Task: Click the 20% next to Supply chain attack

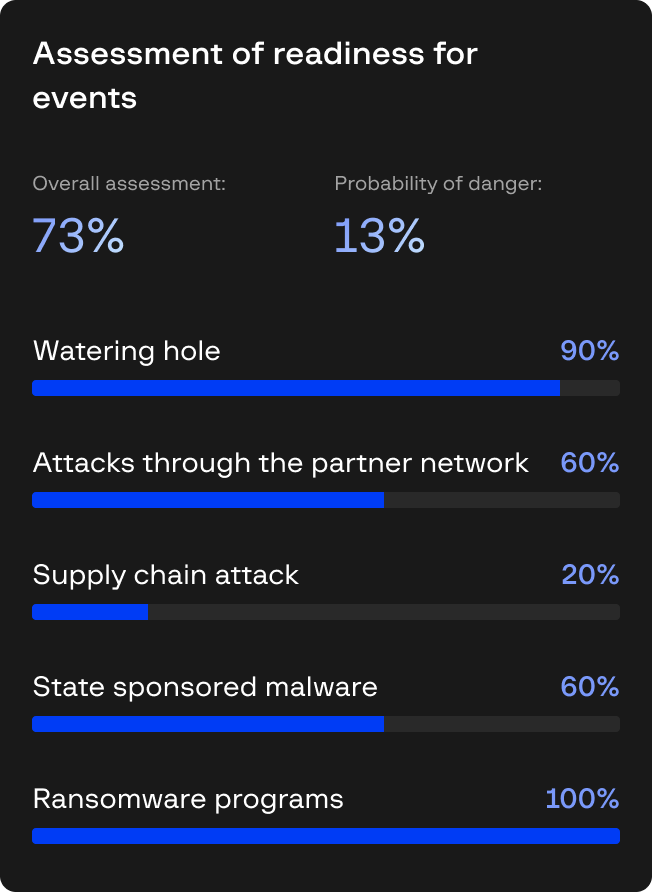Action: 589,575
